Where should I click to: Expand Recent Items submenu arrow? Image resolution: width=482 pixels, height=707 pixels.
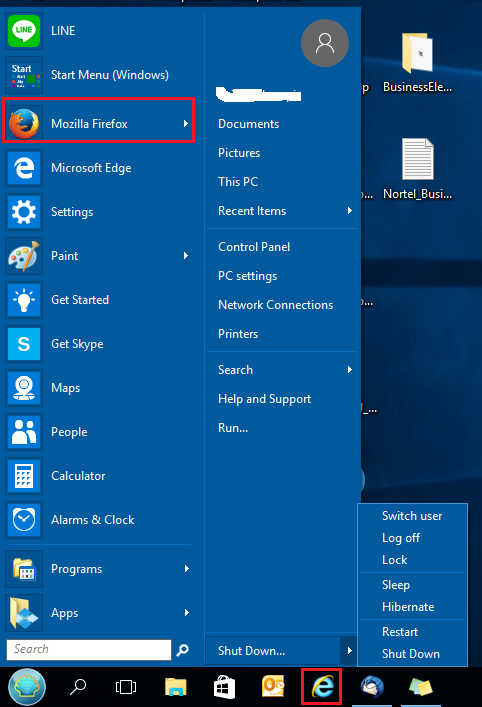point(349,211)
